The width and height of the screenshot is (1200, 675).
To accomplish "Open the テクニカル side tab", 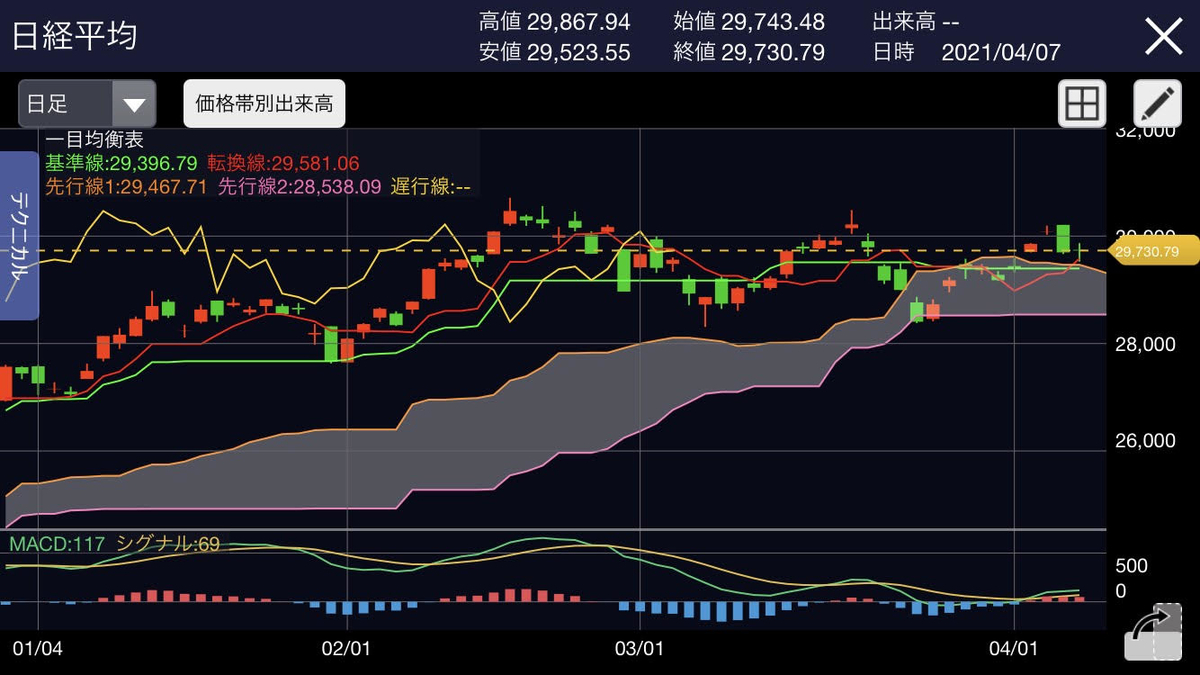I will pos(19,236).
